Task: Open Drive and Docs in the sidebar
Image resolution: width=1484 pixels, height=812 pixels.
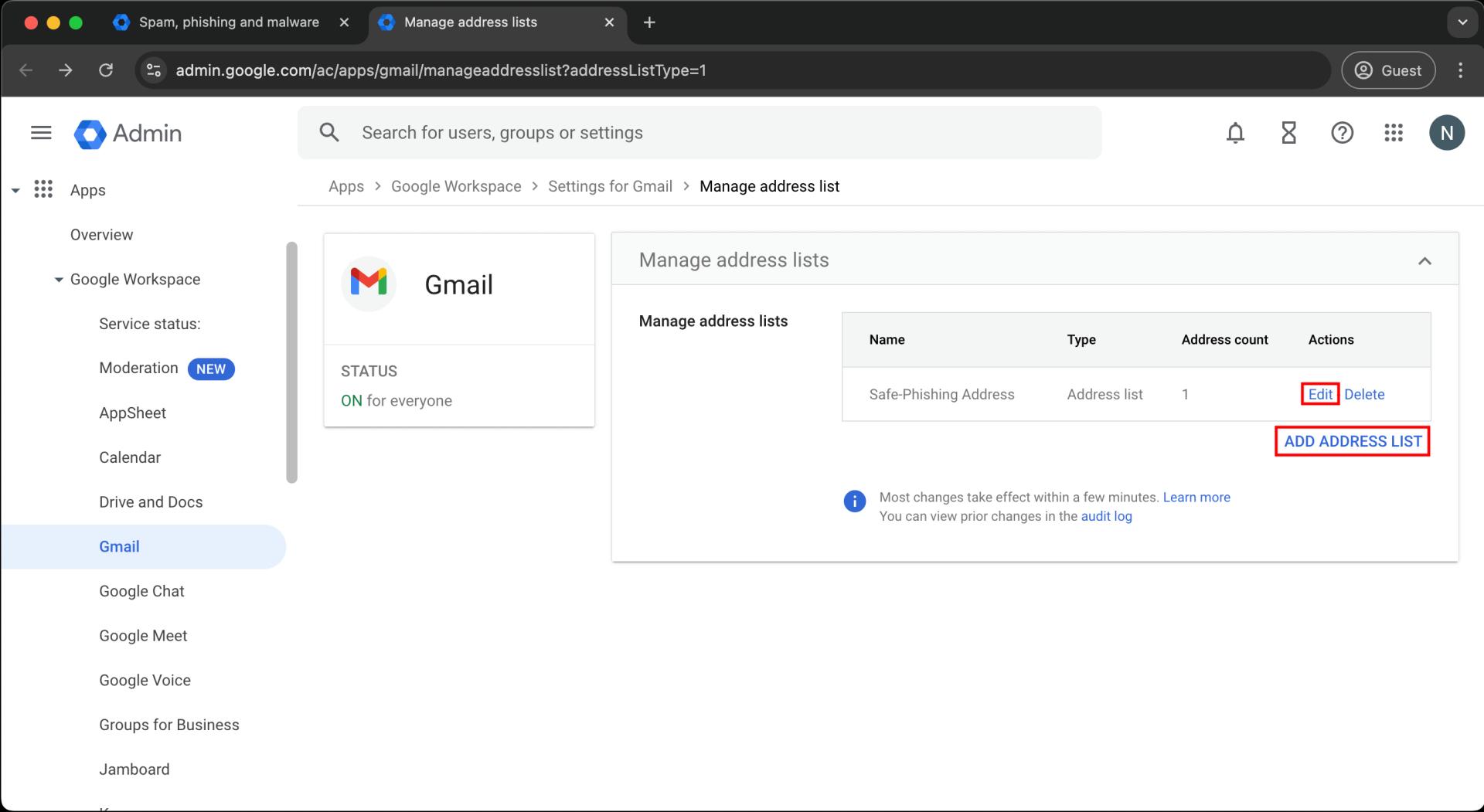Action: click(151, 502)
